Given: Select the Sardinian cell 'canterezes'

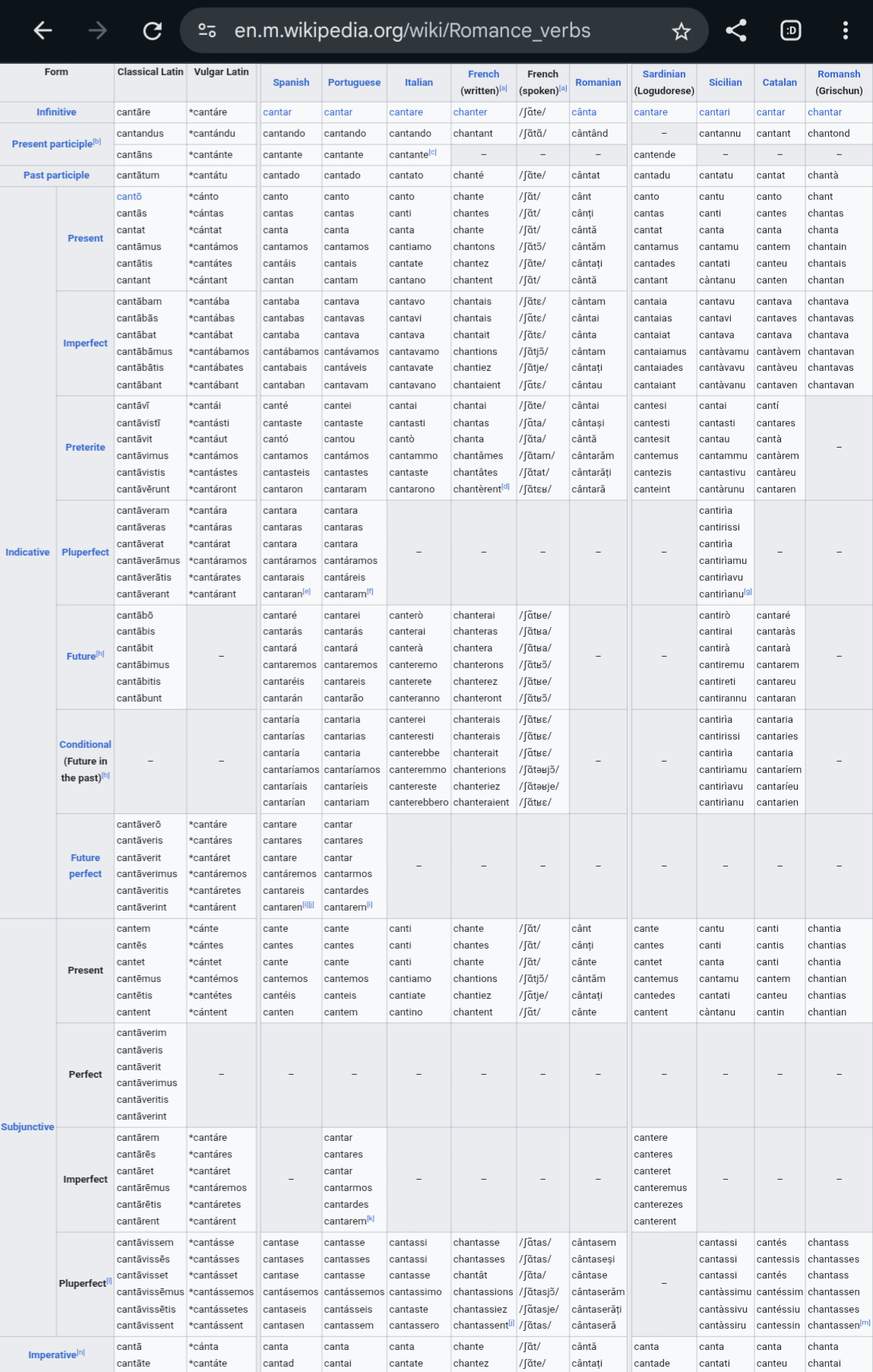Looking at the screenshot, I should click(x=658, y=1204).
